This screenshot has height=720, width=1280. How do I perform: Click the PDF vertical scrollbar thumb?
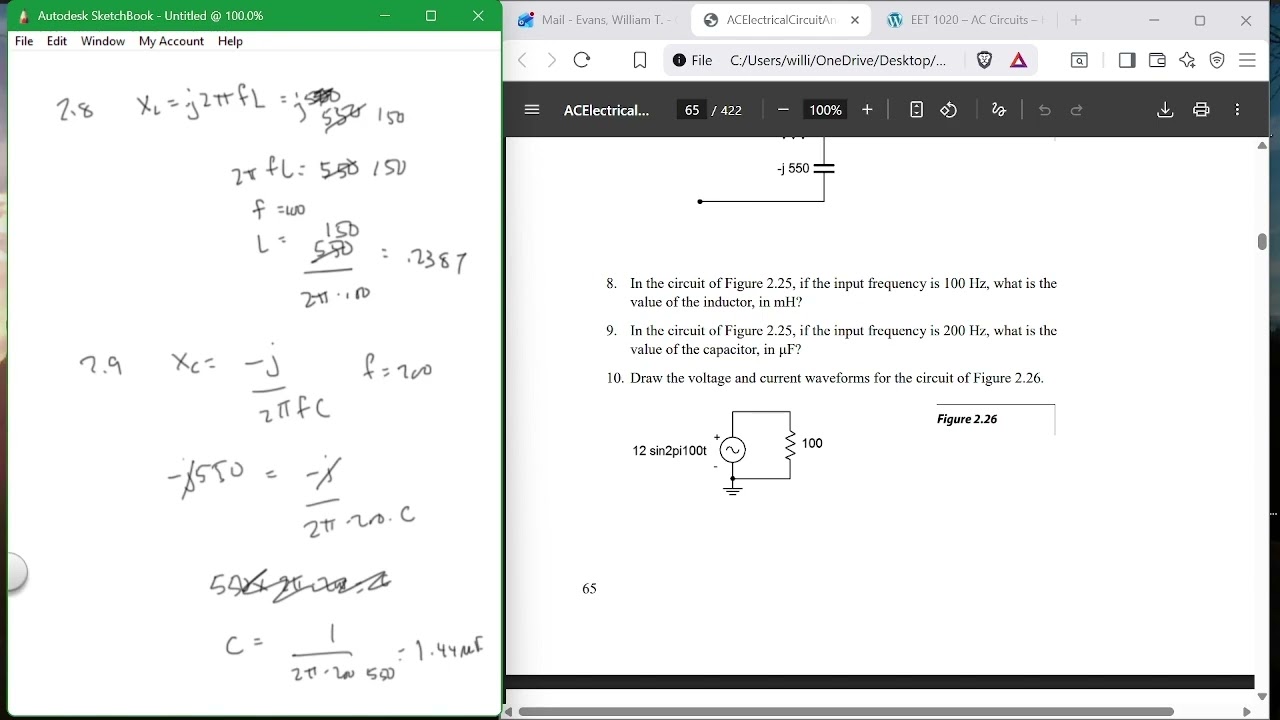1262,241
